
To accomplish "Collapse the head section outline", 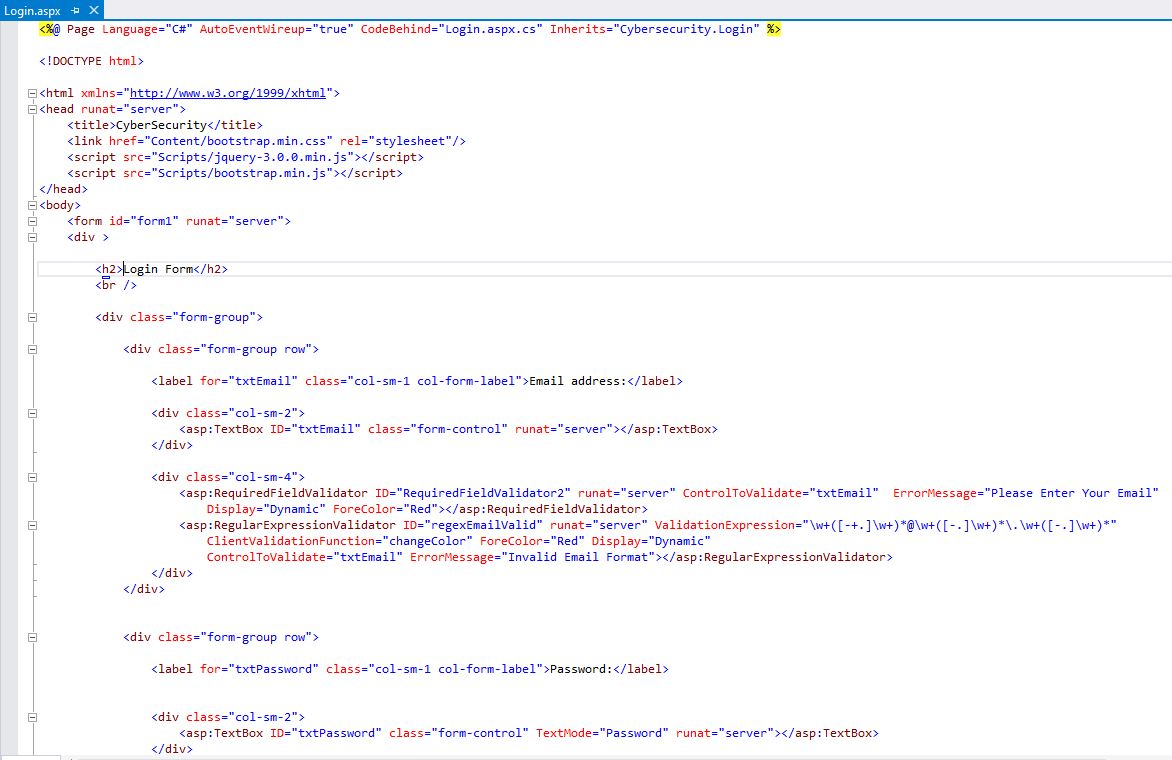I will (32, 109).
